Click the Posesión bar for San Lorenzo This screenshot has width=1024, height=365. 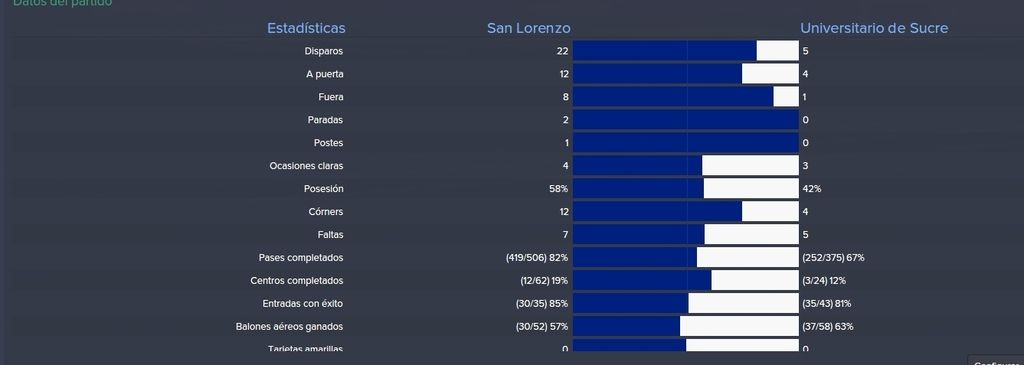638,189
